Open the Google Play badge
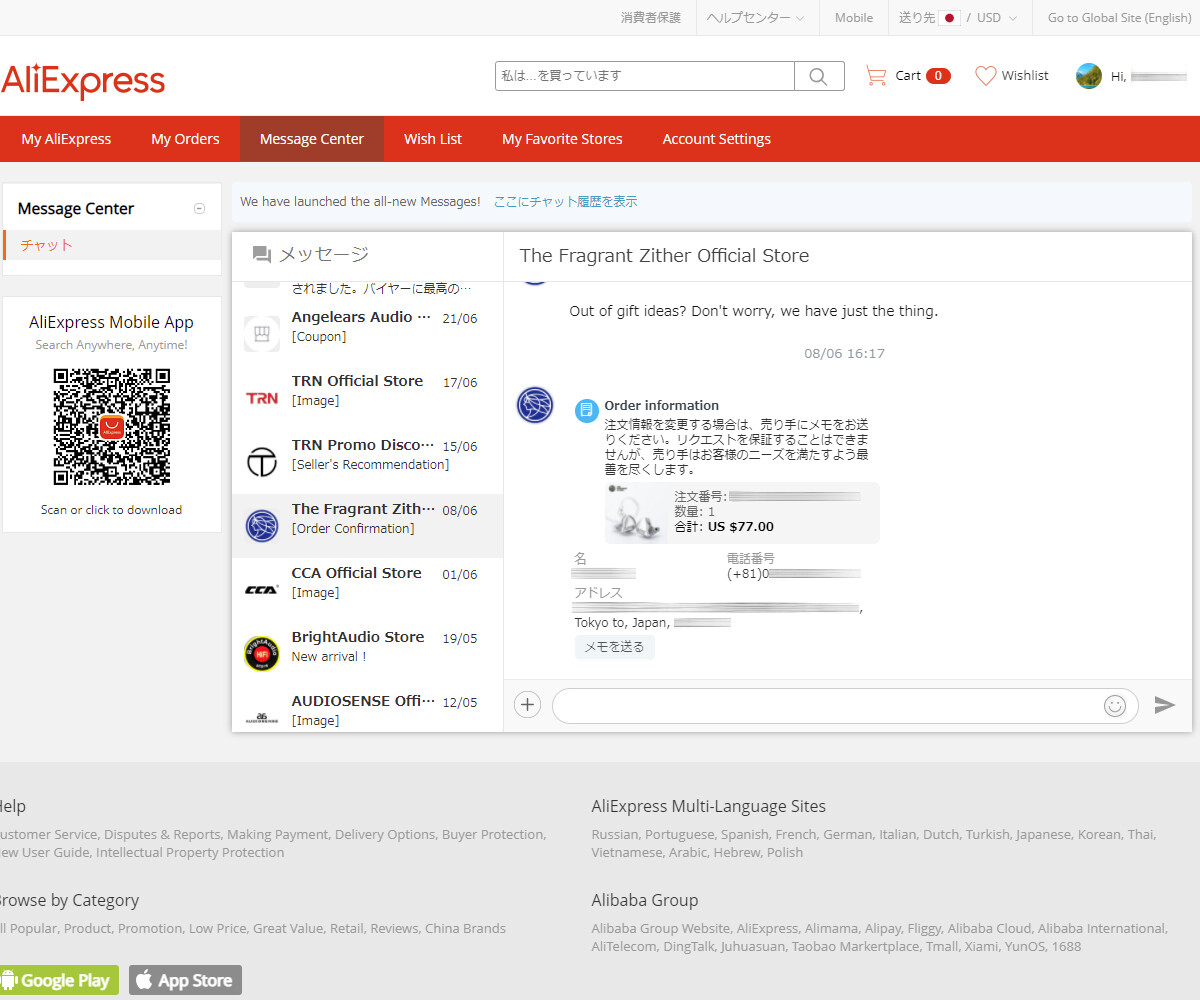Viewport: 1200px width, 1000px height. click(58, 980)
